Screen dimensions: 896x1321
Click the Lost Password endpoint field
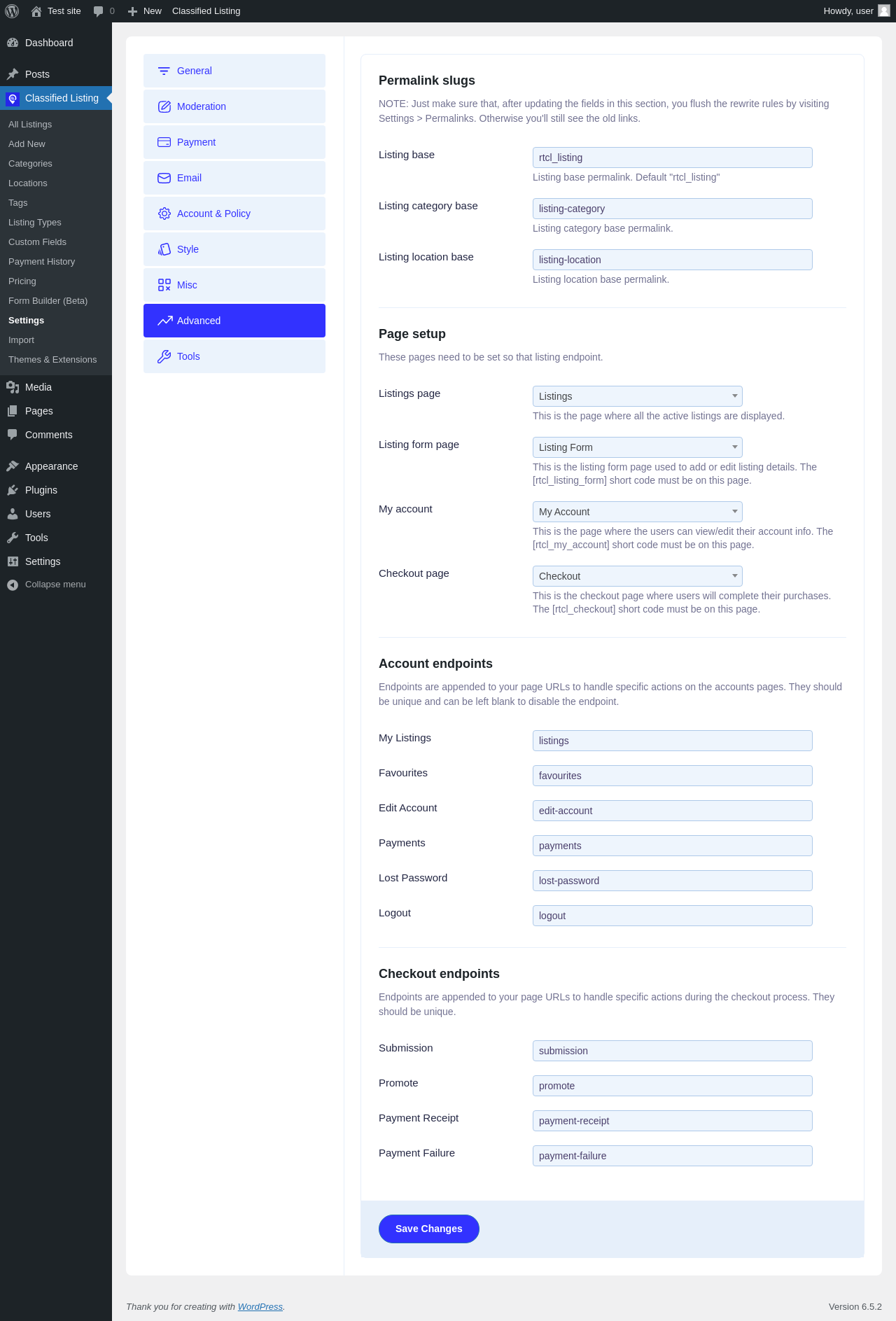pos(673,881)
